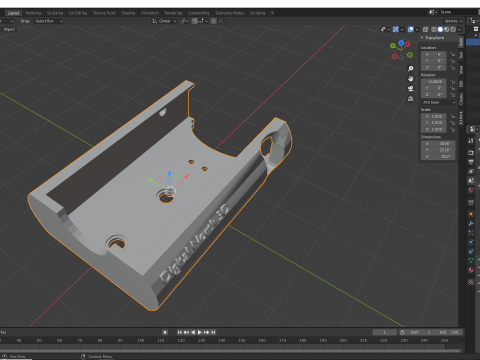Toggle proportional editing icon
The image size is (480, 360).
[x=214, y=21]
